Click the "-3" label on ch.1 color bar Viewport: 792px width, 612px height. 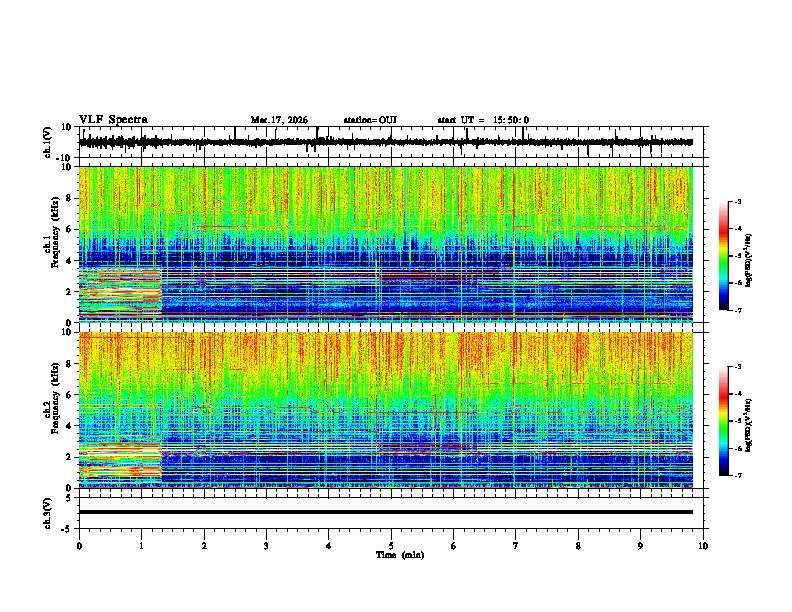[737, 202]
